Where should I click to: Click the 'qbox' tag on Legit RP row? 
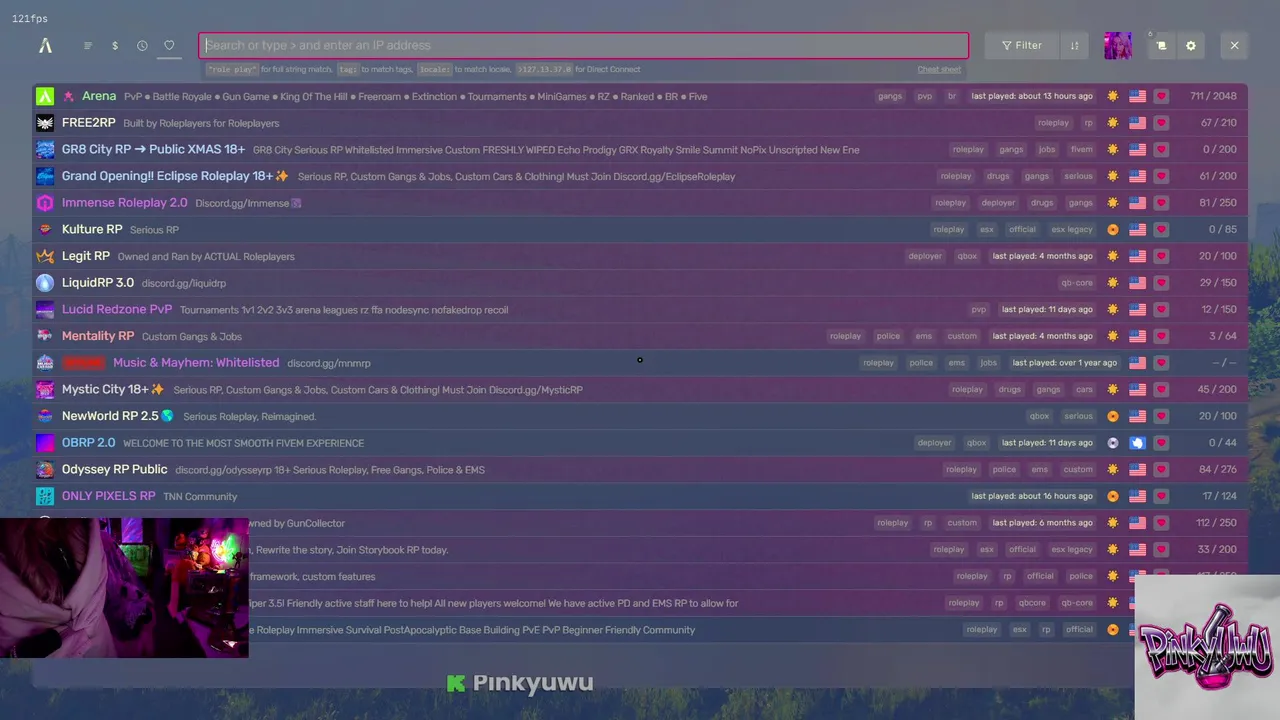tap(967, 256)
